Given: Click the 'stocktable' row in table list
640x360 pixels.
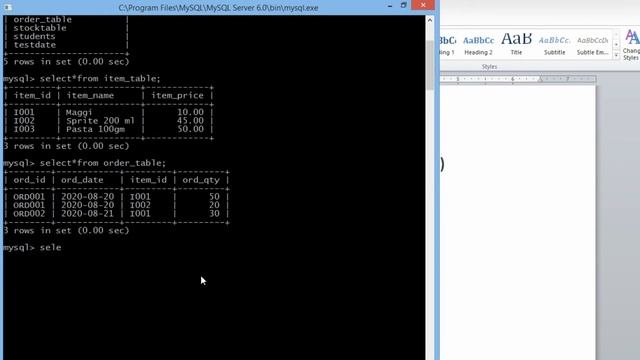Looking at the screenshot, I should point(40,28).
